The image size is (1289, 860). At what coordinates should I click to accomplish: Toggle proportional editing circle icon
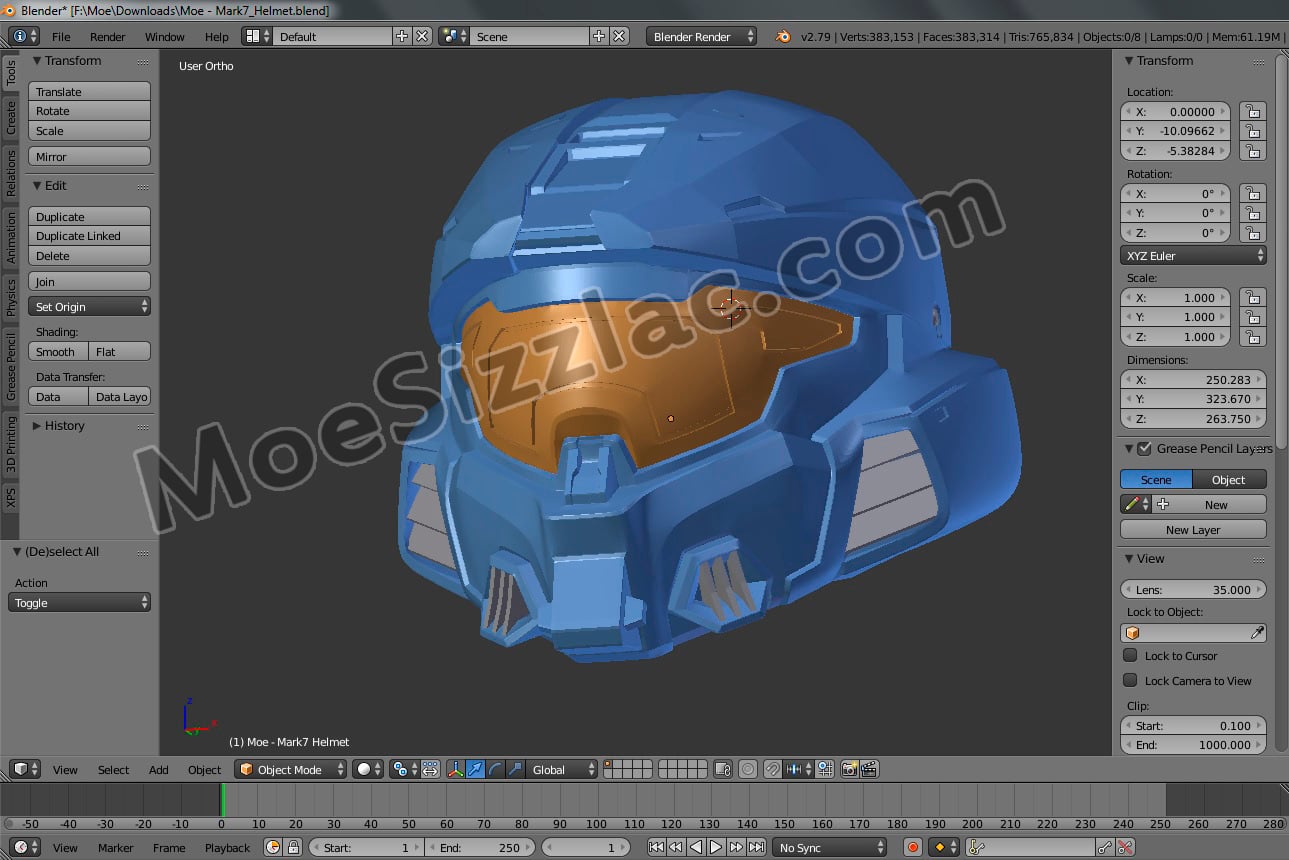coord(748,769)
